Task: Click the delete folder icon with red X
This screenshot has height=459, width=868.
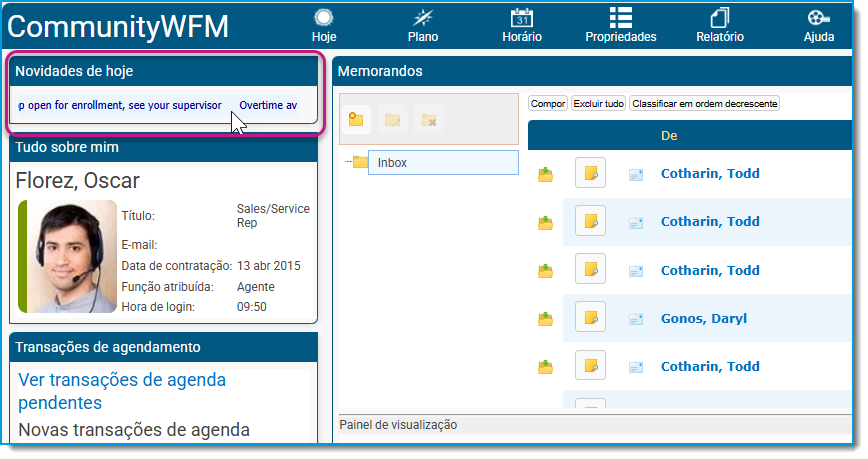Action: coord(428,119)
